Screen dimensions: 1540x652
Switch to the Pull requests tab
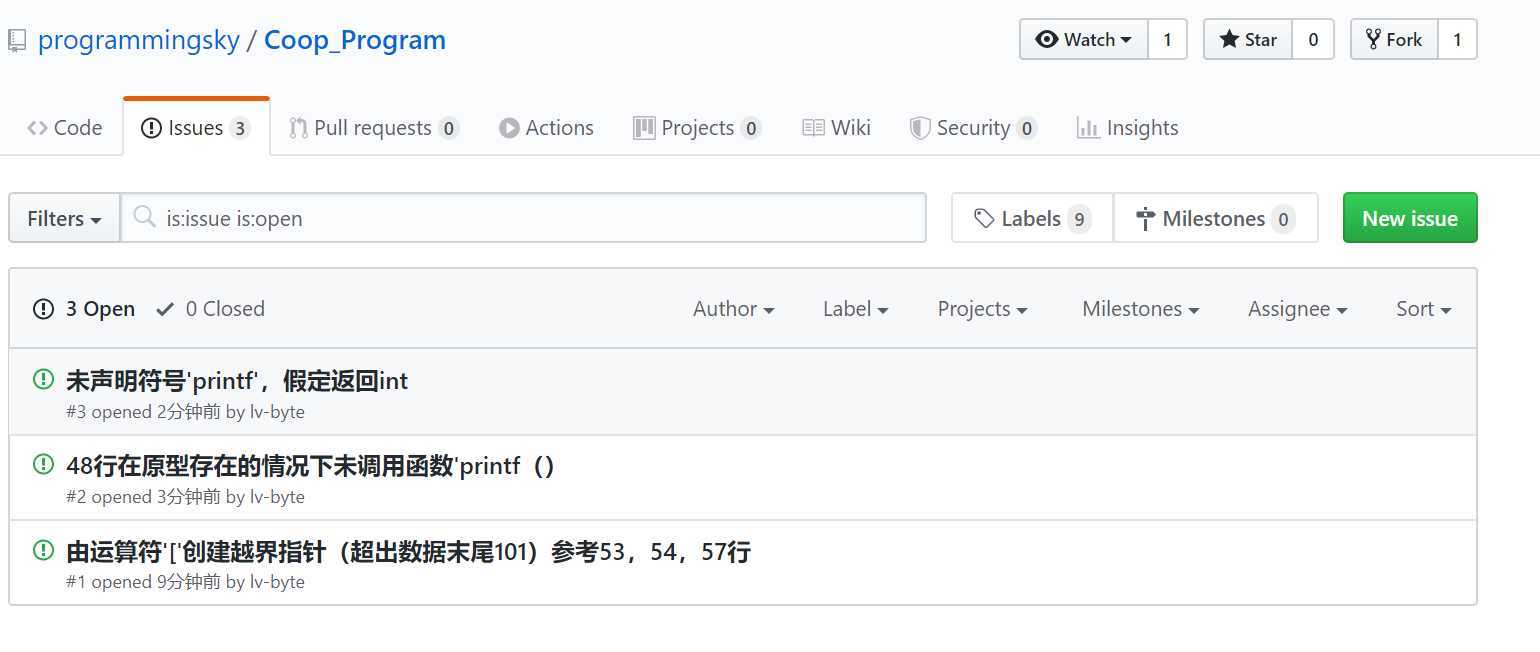tap(372, 128)
